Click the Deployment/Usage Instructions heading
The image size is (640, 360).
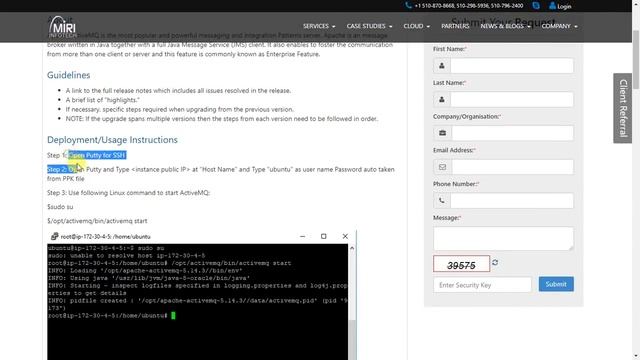112,140
